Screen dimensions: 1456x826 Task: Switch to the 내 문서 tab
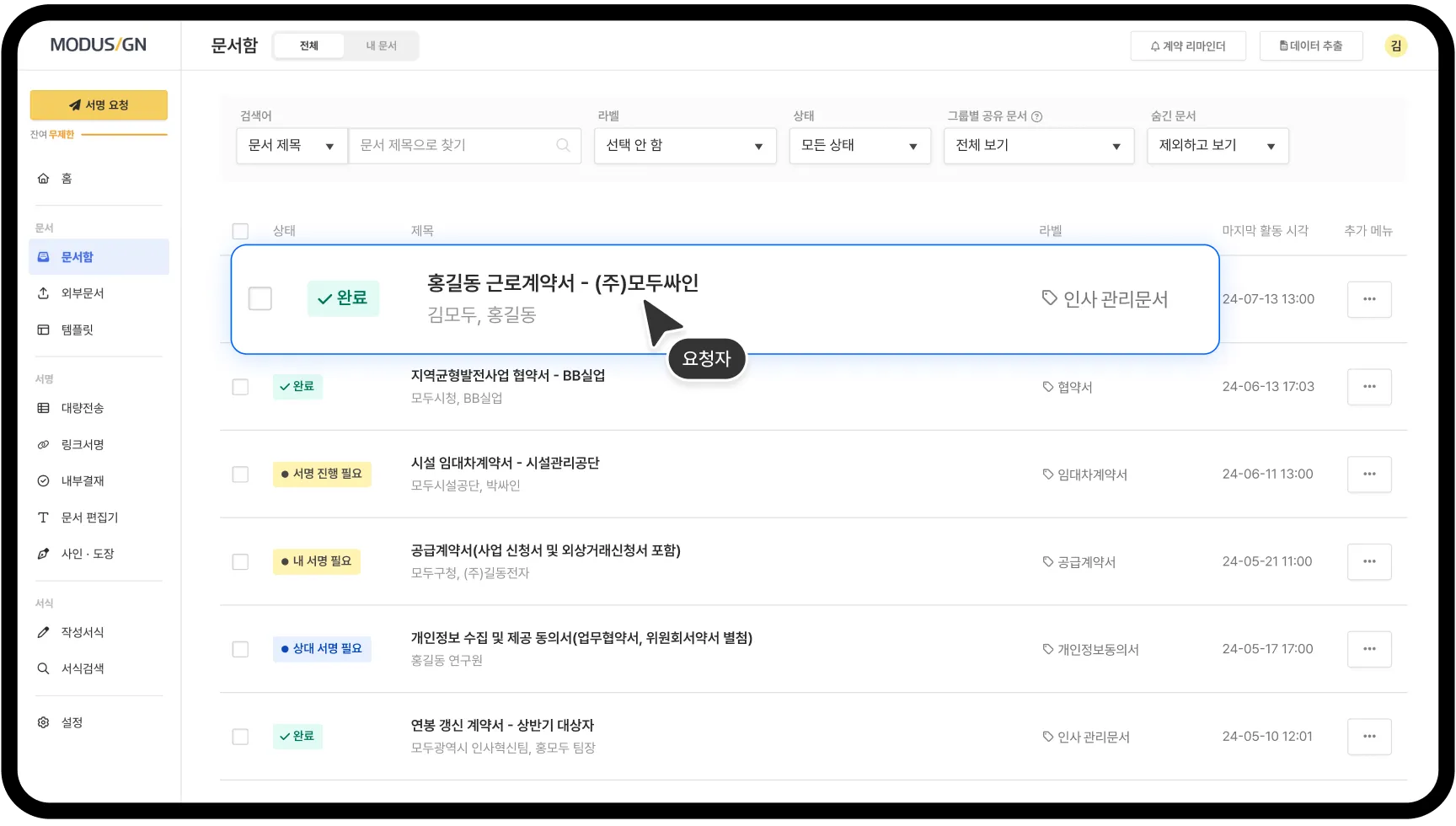[x=382, y=46]
